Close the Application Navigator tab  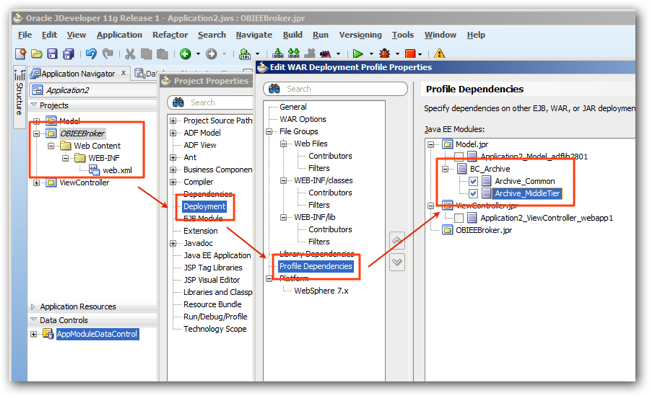coord(124,73)
